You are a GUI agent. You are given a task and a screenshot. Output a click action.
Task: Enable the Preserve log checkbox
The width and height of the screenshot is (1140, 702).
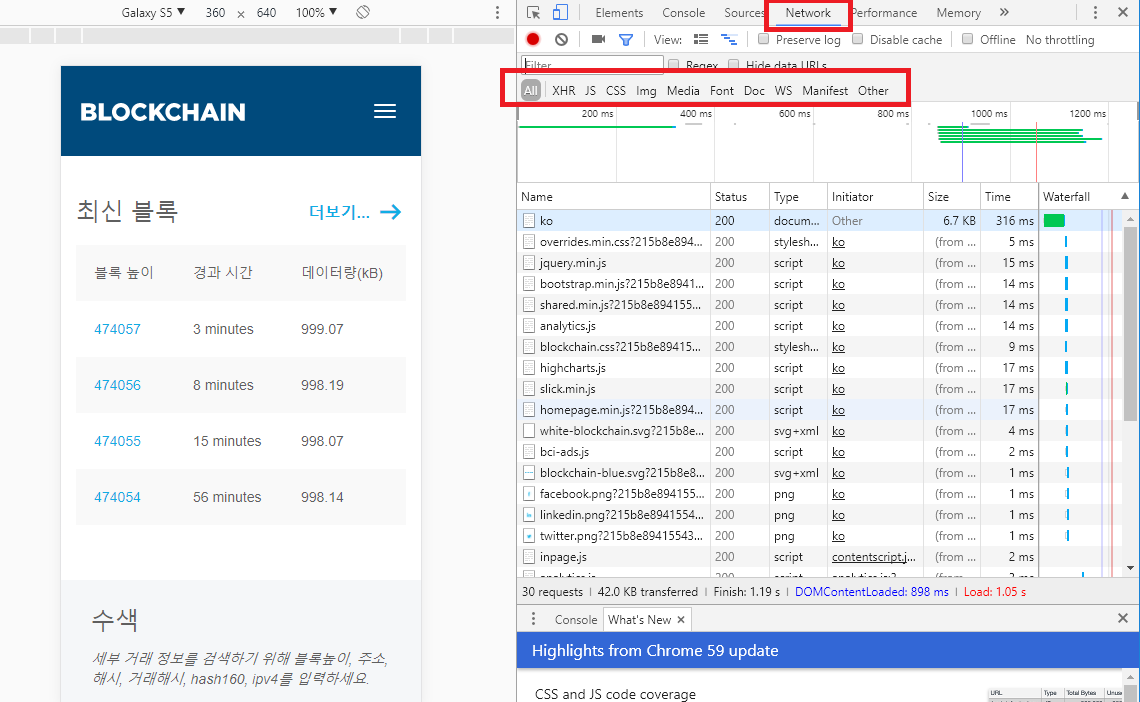(x=765, y=39)
